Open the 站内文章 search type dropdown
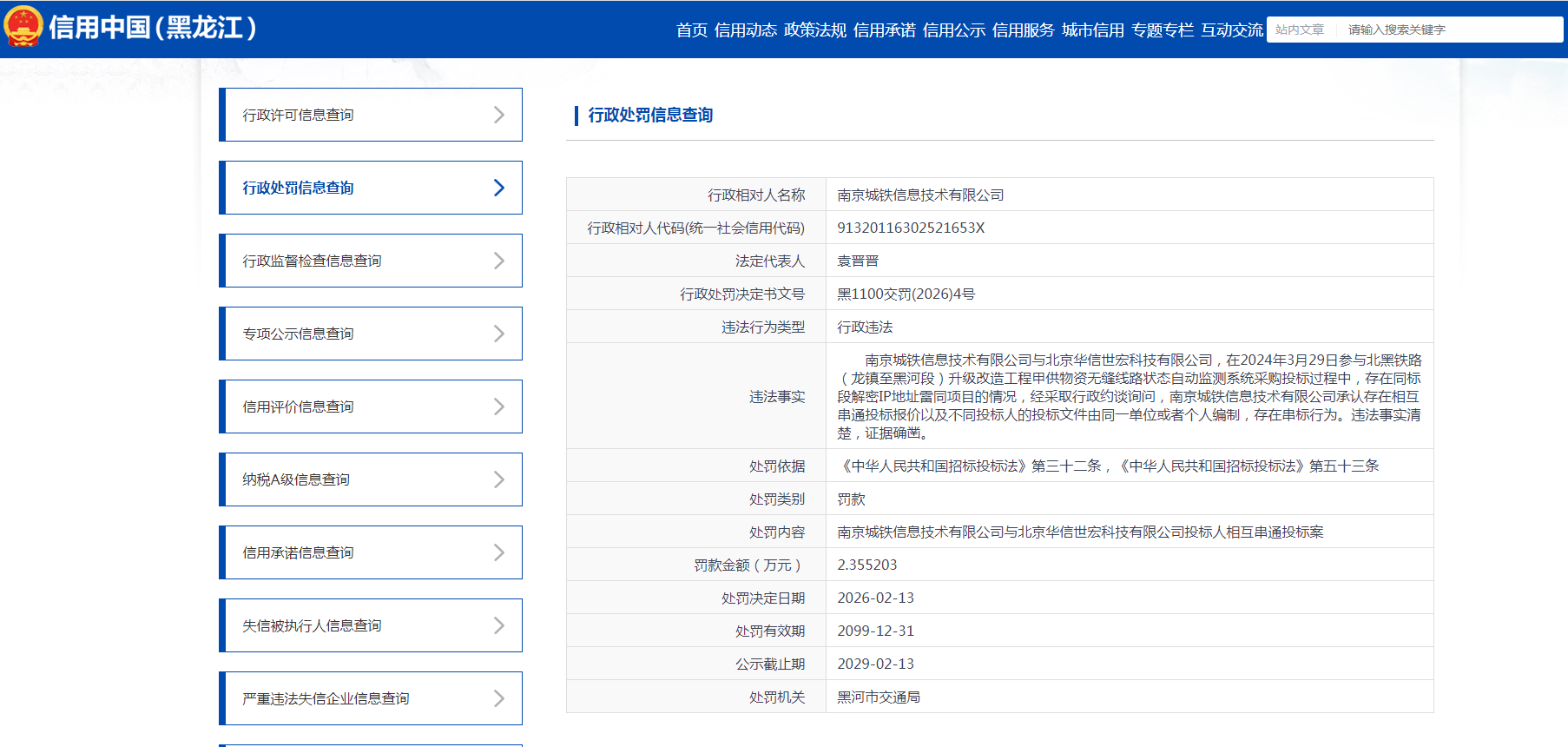The height and width of the screenshot is (747, 1568). pyautogui.click(x=1300, y=30)
